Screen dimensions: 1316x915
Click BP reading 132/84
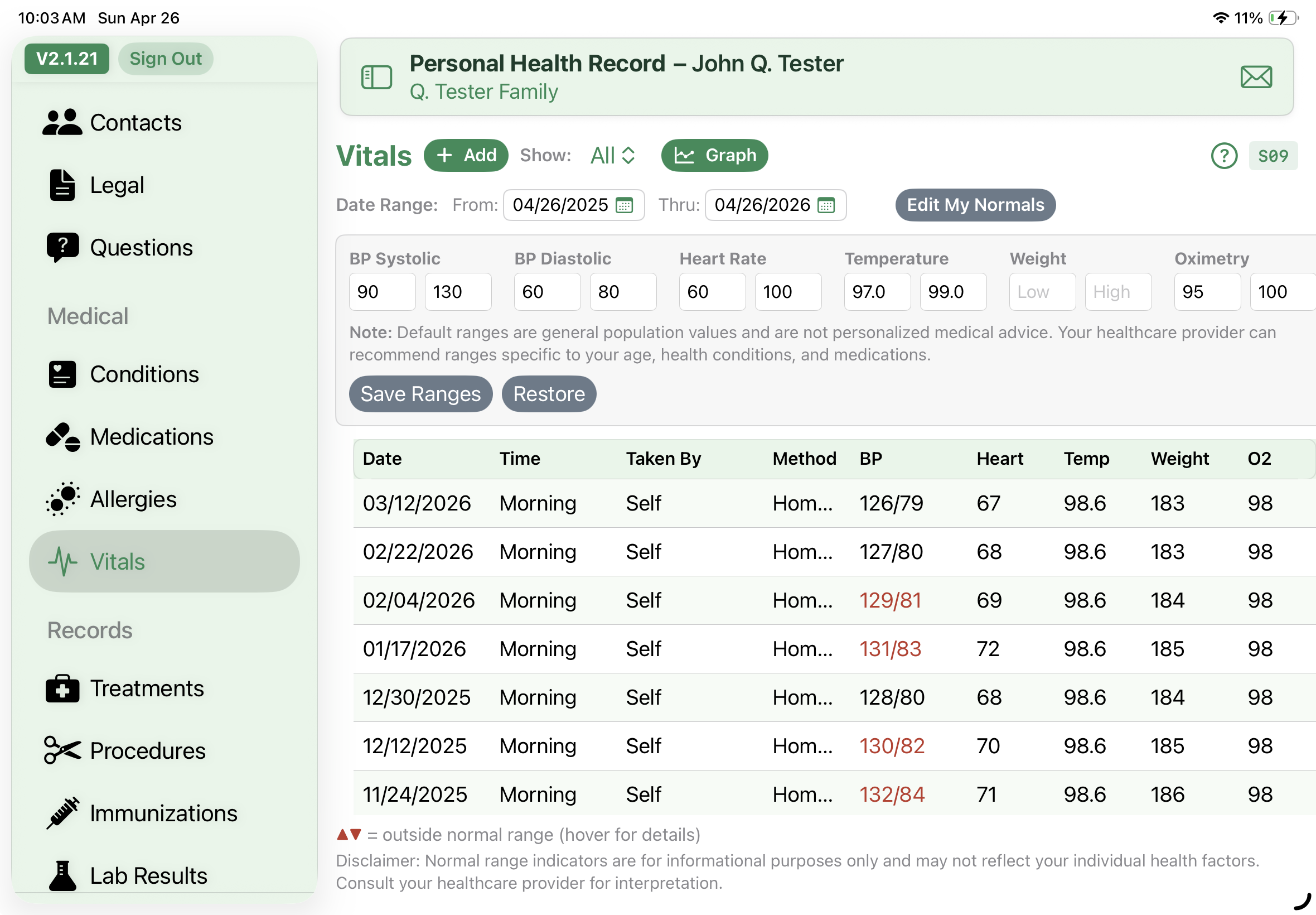[x=892, y=794]
